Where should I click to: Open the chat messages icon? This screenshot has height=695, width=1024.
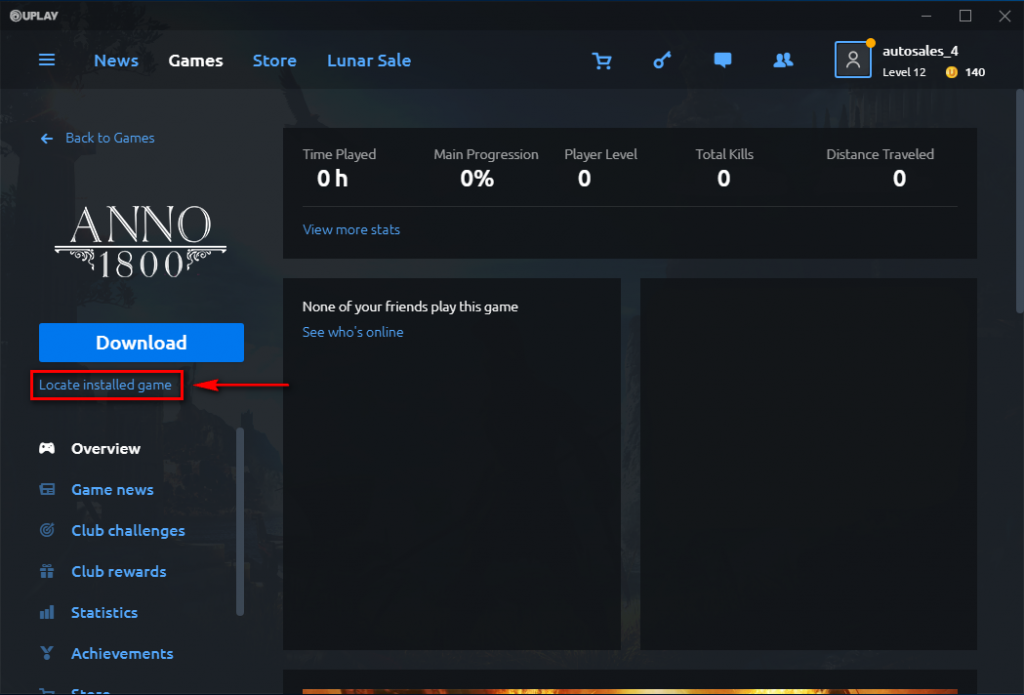[722, 61]
